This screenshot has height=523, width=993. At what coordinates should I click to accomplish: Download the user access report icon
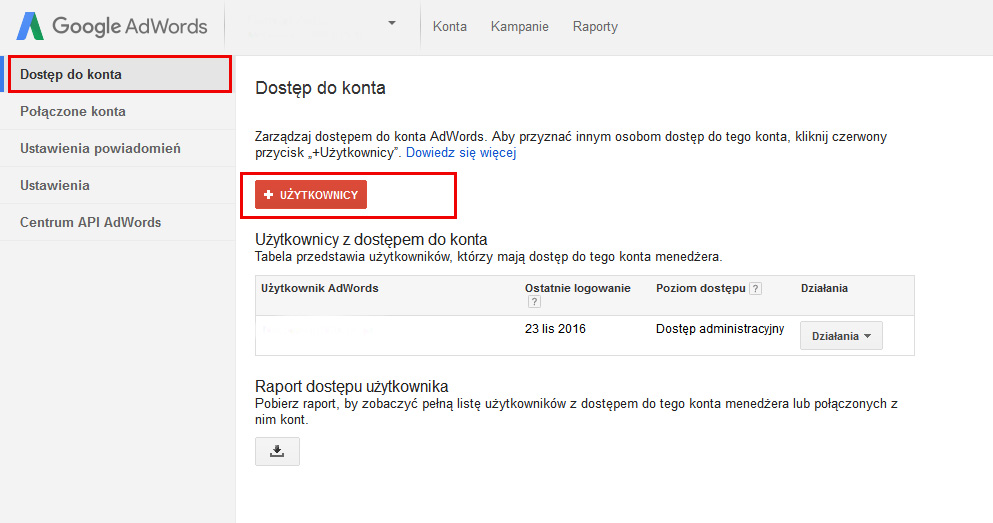tap(277, 451)
